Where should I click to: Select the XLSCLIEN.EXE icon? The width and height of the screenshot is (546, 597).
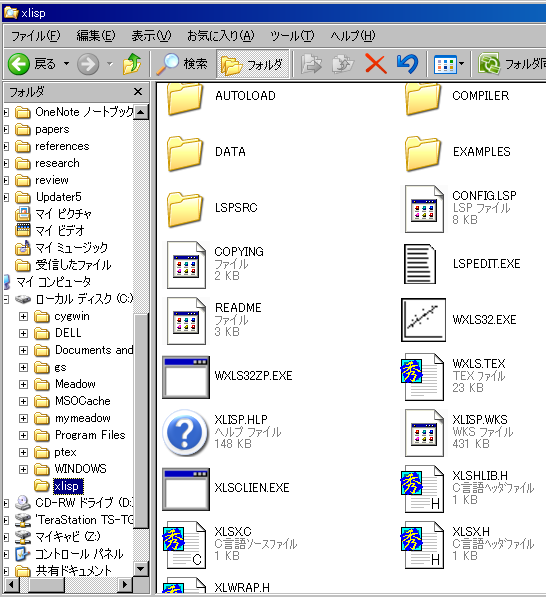click(186, 489)
